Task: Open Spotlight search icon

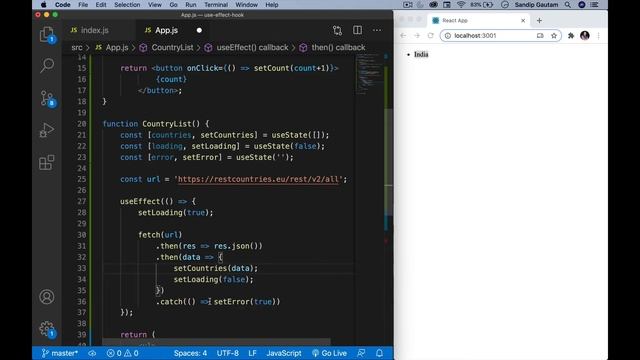Action: pyautogui.click(x=568, y=5)
